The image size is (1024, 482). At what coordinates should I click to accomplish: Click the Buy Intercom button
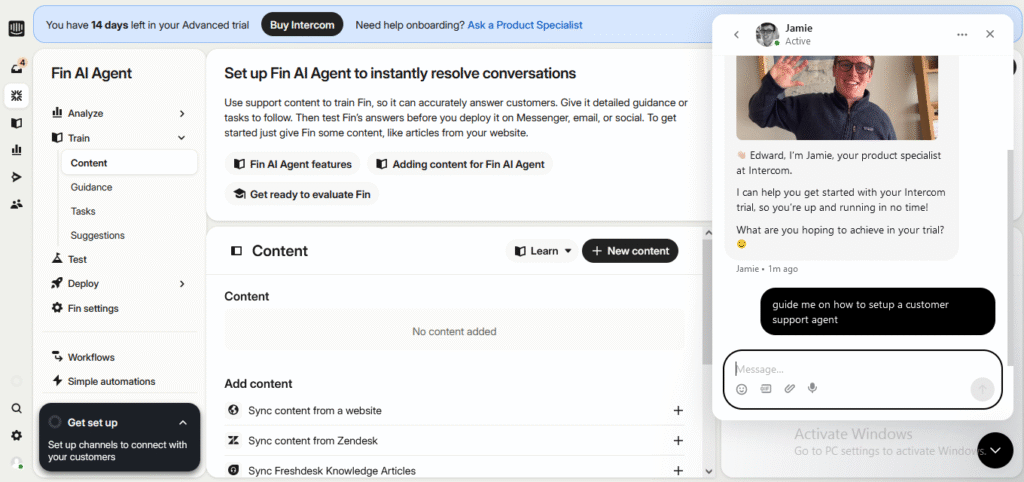coord(302,25)
